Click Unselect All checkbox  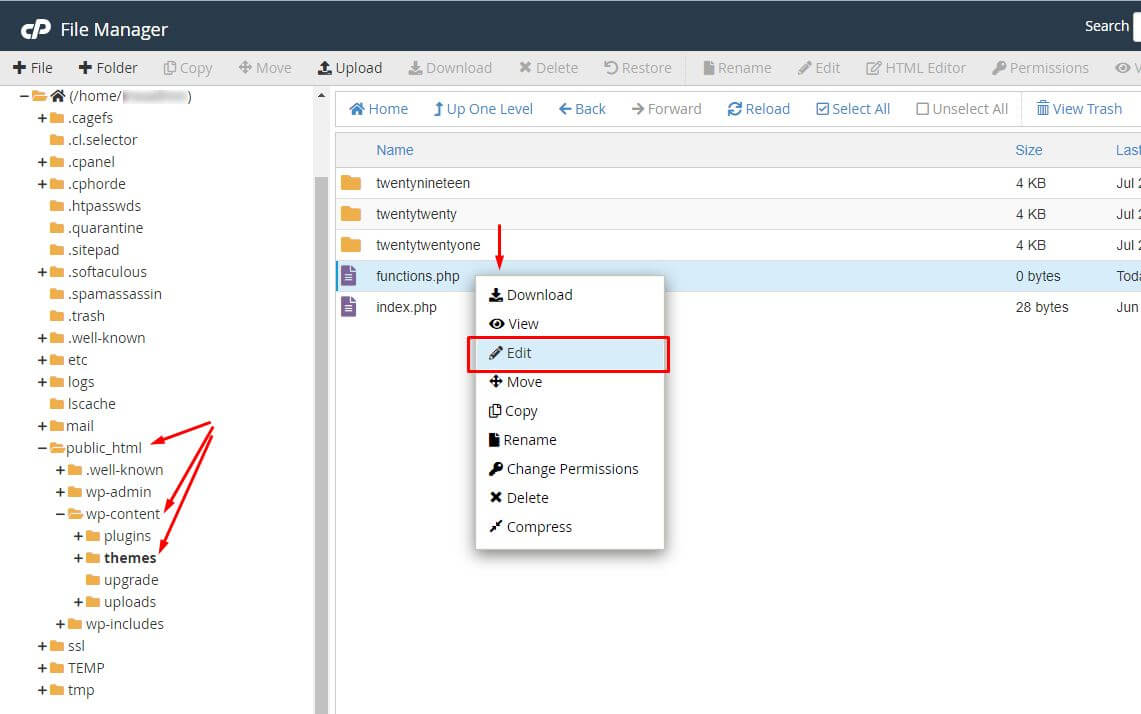point(962,108)
